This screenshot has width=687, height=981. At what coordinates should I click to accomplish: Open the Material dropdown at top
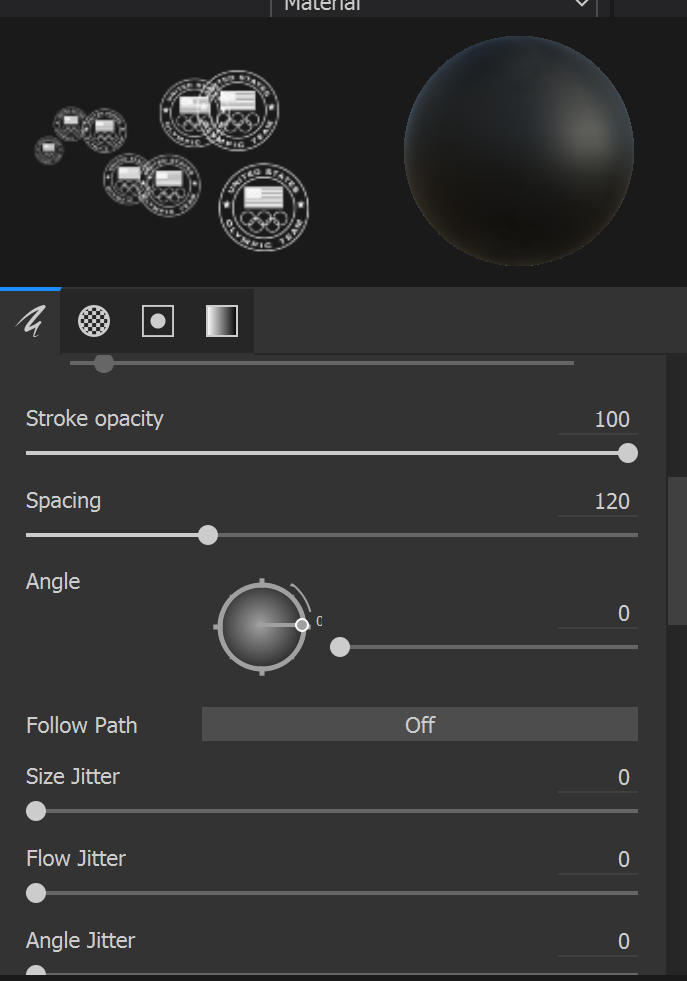(433, 6)
